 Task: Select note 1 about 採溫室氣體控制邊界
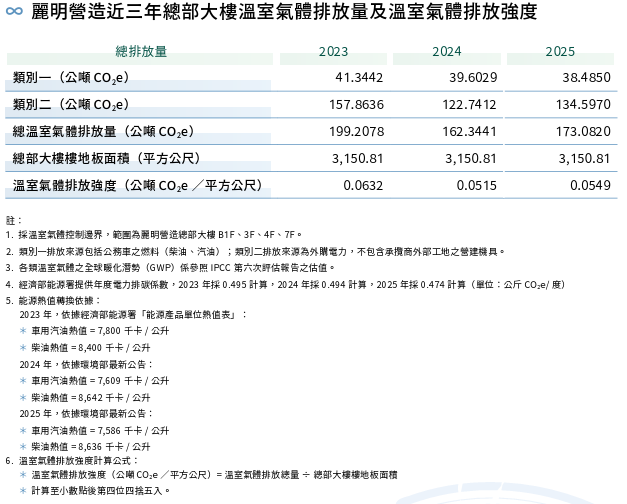[154, 235]
